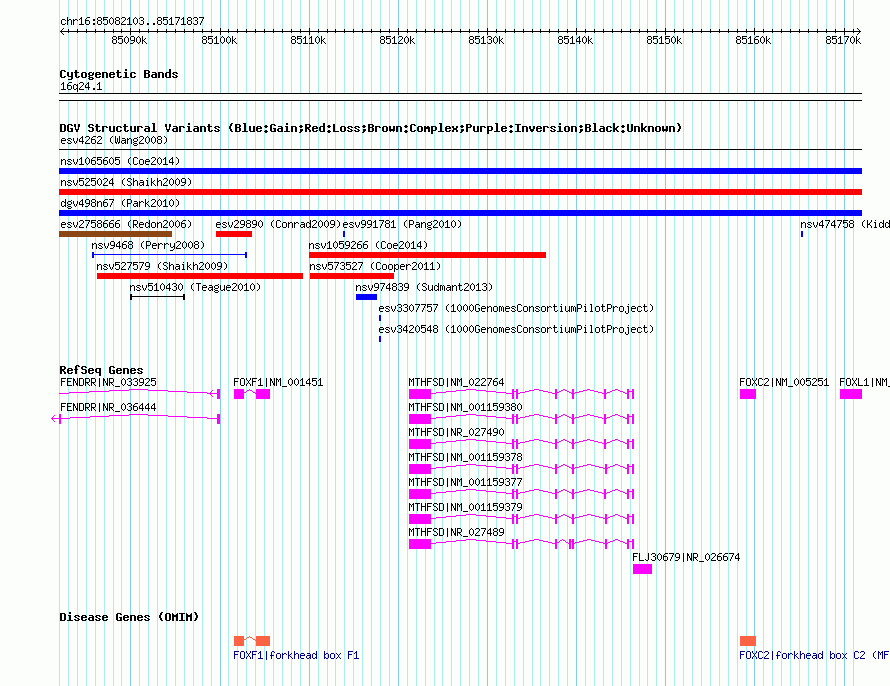Click the 85090k ruler position

click(x=129, y=40)
